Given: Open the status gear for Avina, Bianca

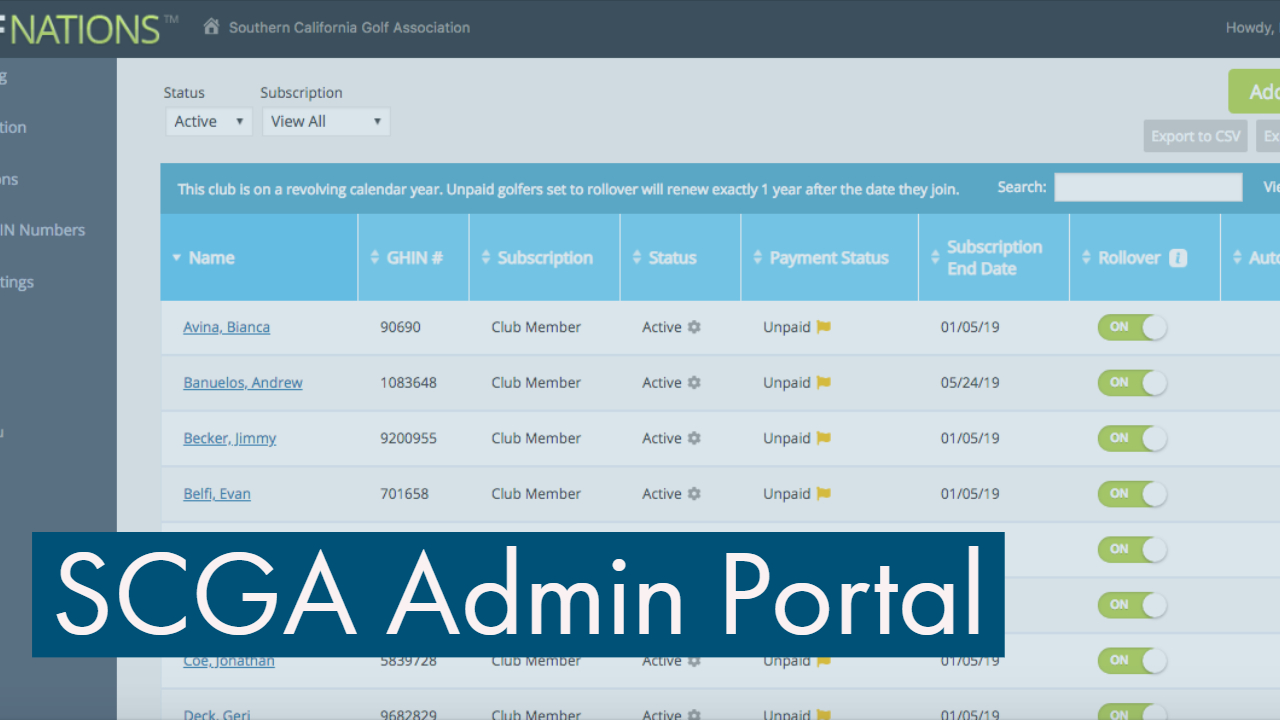Looking at the screenshot, I should tap(694, 327).
